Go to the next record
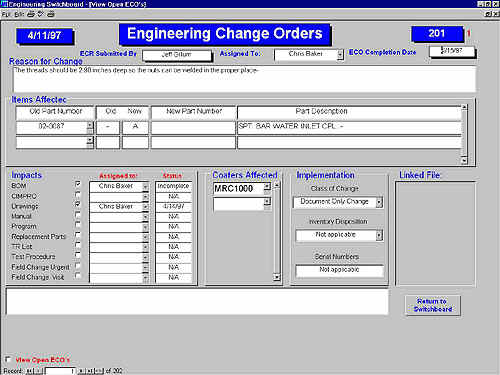 [x=82, y=371]
